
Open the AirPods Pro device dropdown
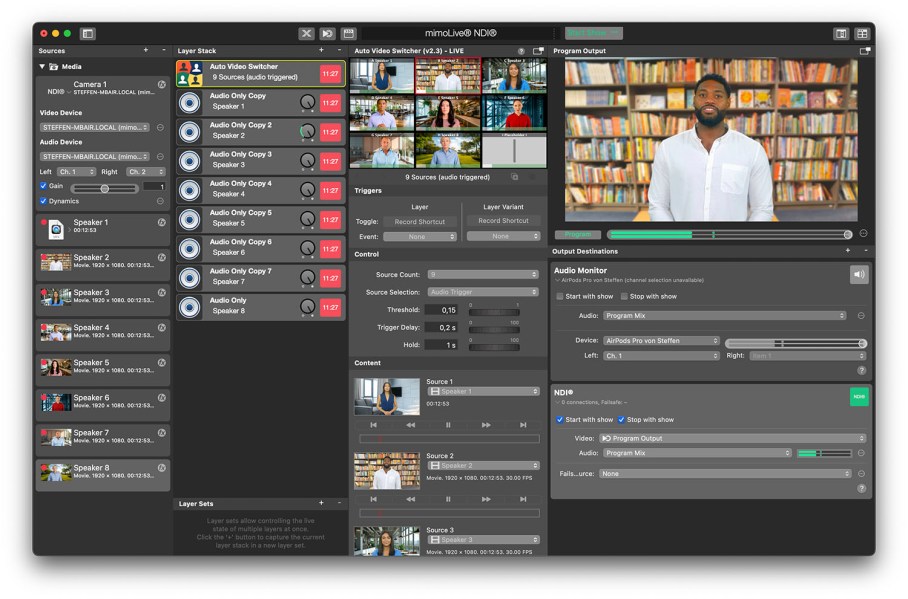(x=661, y=341)
